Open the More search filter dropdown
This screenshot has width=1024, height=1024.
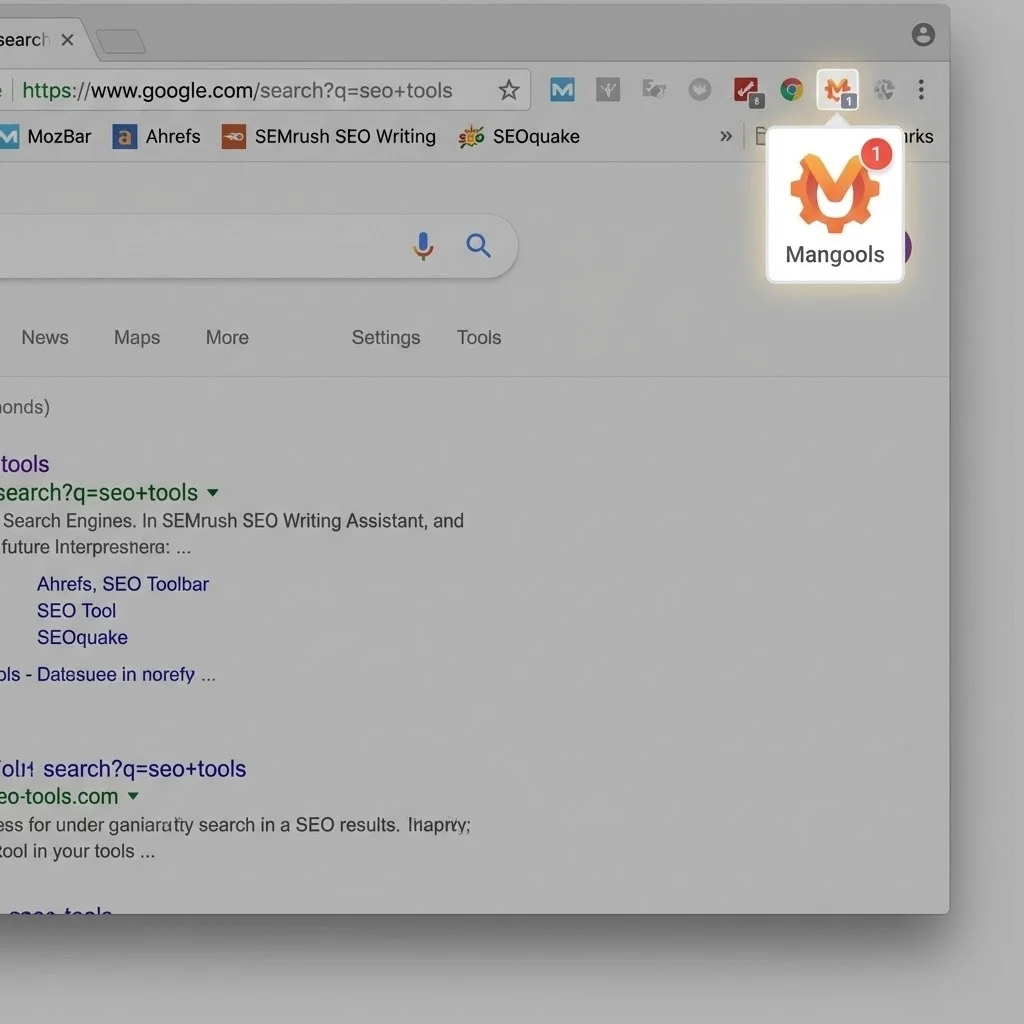(x=226, y=338)
